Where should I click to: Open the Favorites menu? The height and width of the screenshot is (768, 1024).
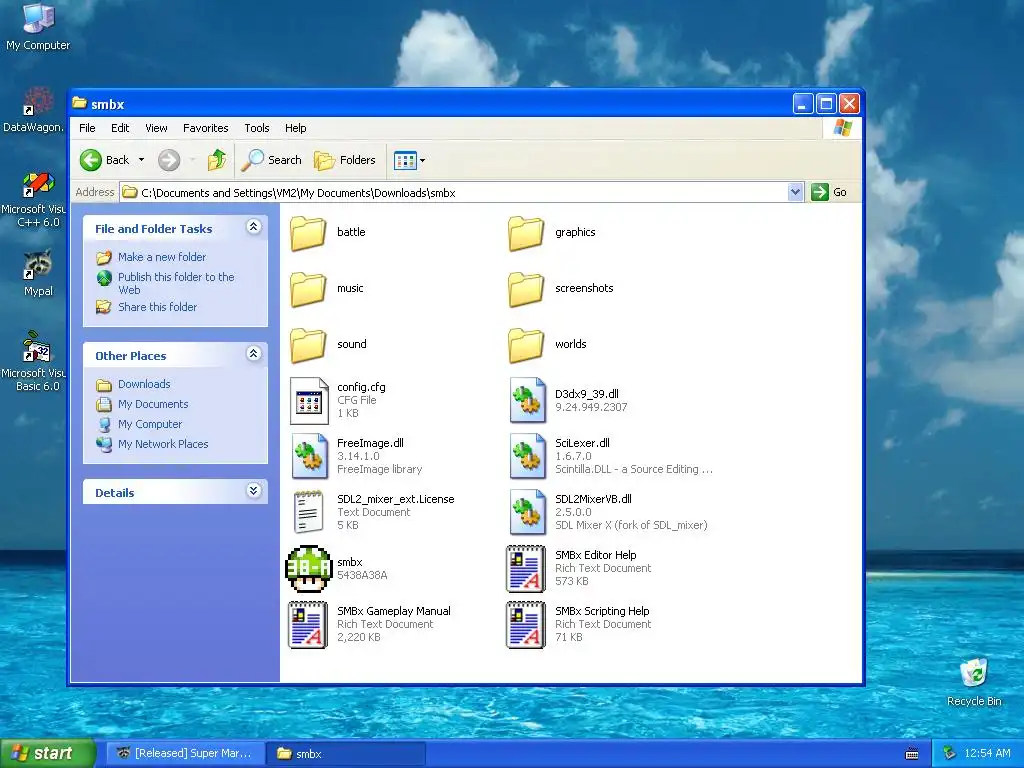point(206,128)
